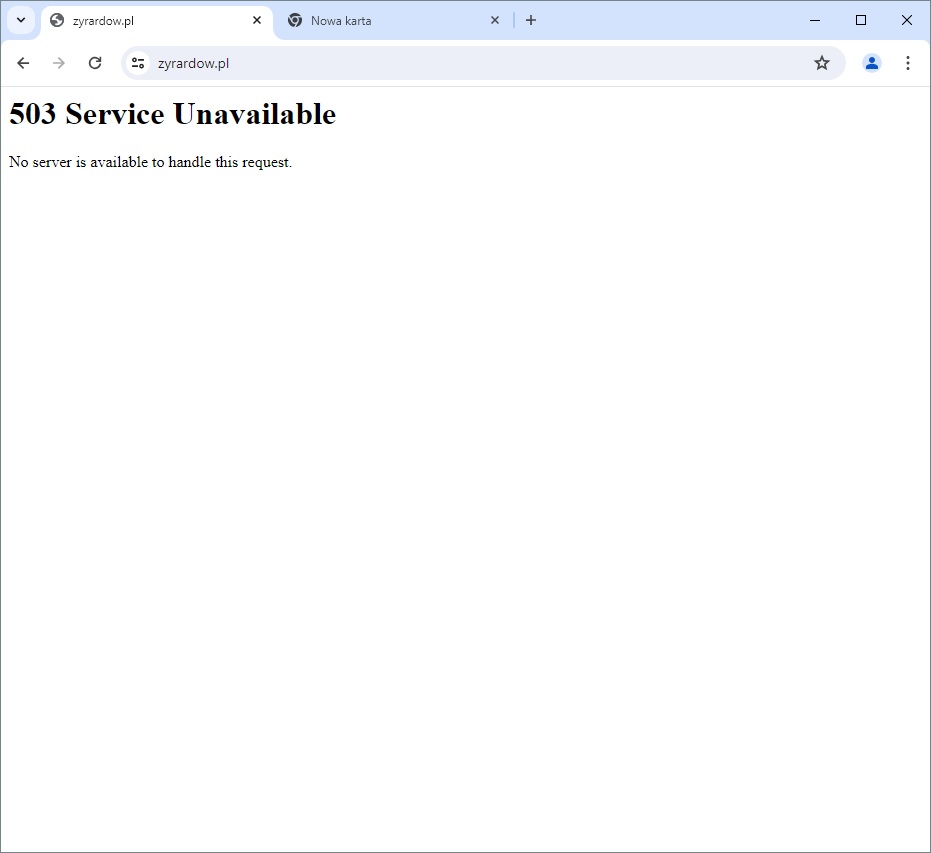Open the user profile icon
This screenshot has width=931, height=853.
pyautogui.click(x=872, y=63)
